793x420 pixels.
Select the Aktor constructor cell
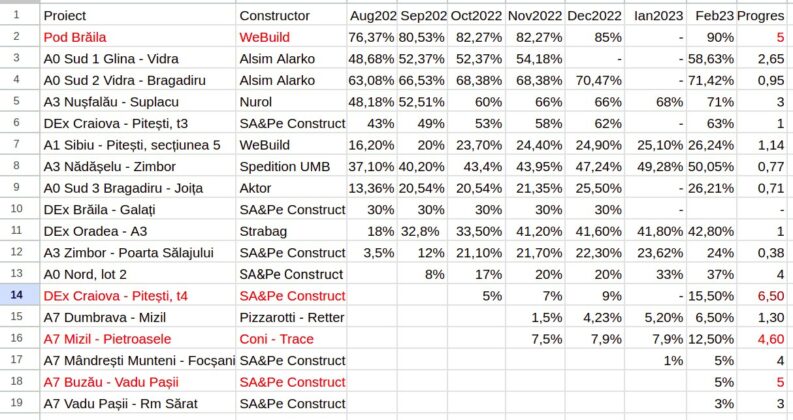[x=291, y=187]
